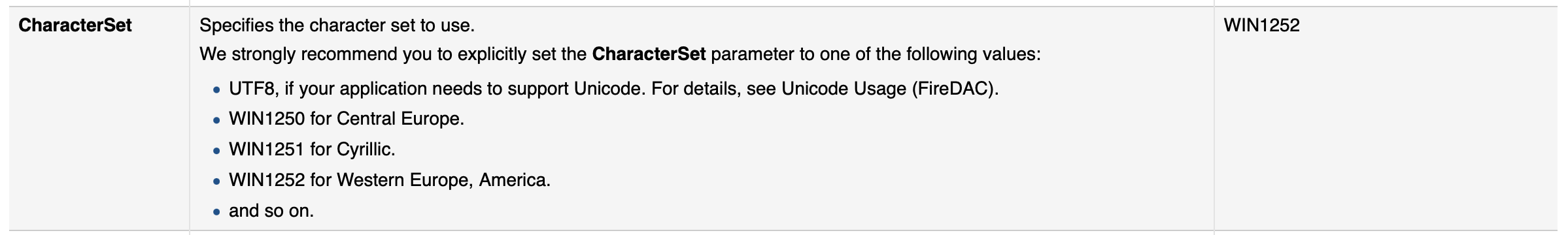Click 'Specifies the character set to use.' text

click(337, 25)
